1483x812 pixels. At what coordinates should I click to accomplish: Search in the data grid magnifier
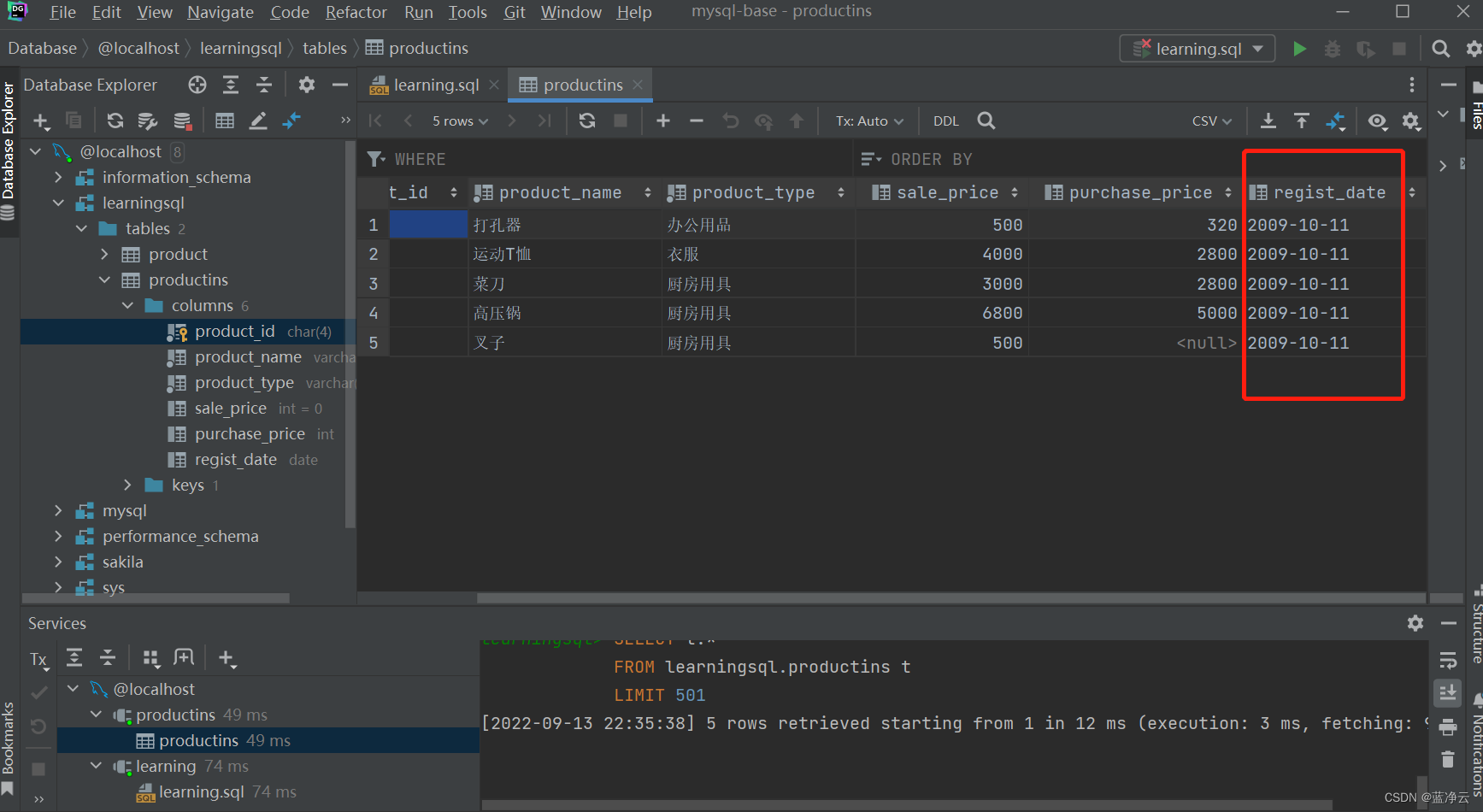pos(986,121)
